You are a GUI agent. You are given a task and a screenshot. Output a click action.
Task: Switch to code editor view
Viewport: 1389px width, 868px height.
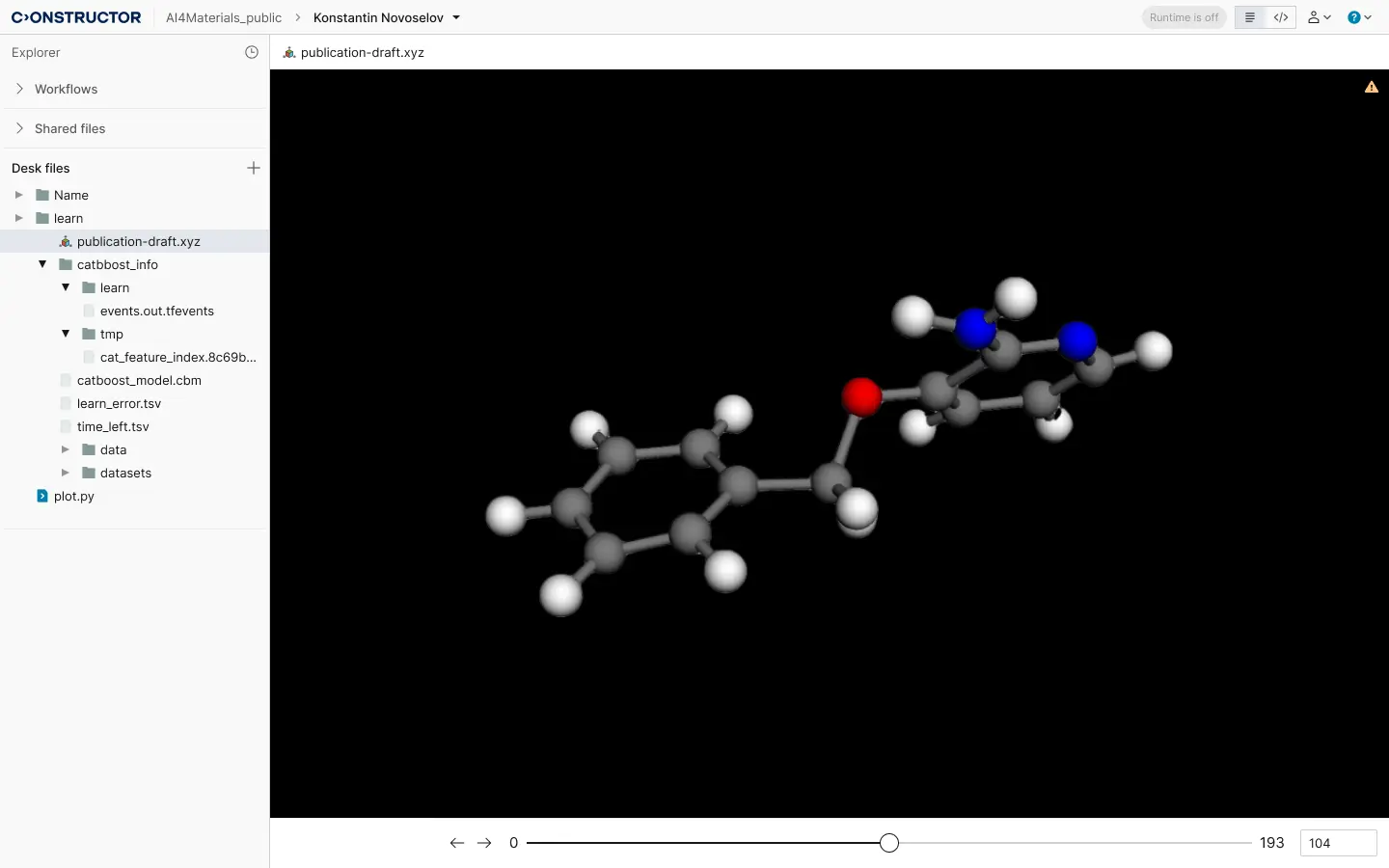coord(1281,17)
